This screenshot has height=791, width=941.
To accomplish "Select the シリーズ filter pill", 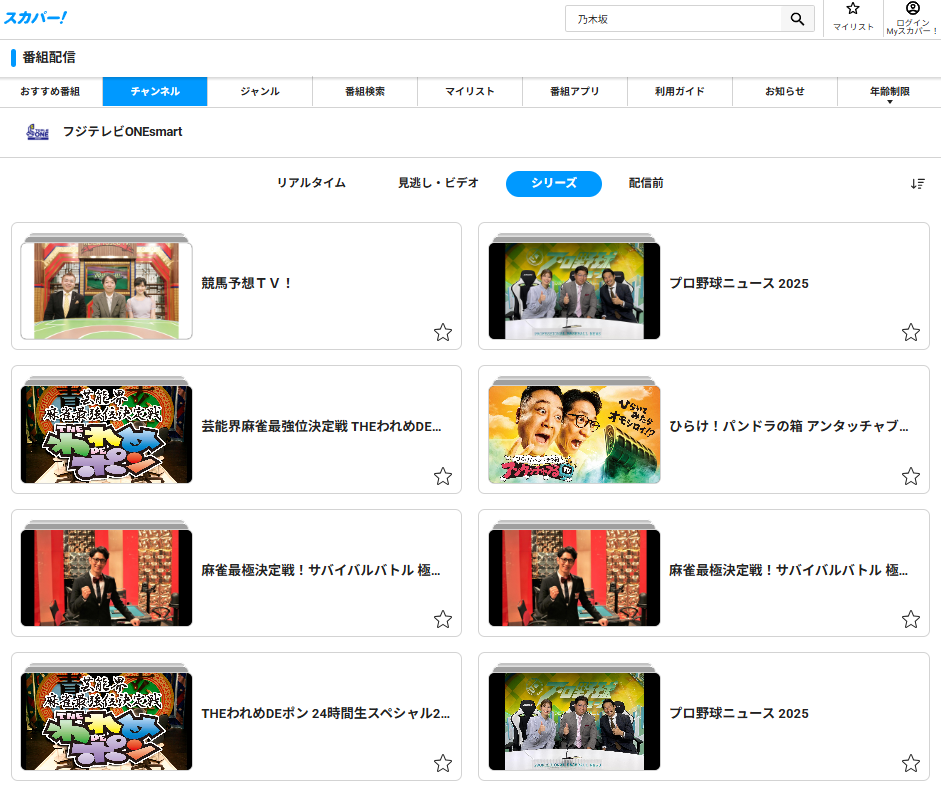I will (554, 184).
